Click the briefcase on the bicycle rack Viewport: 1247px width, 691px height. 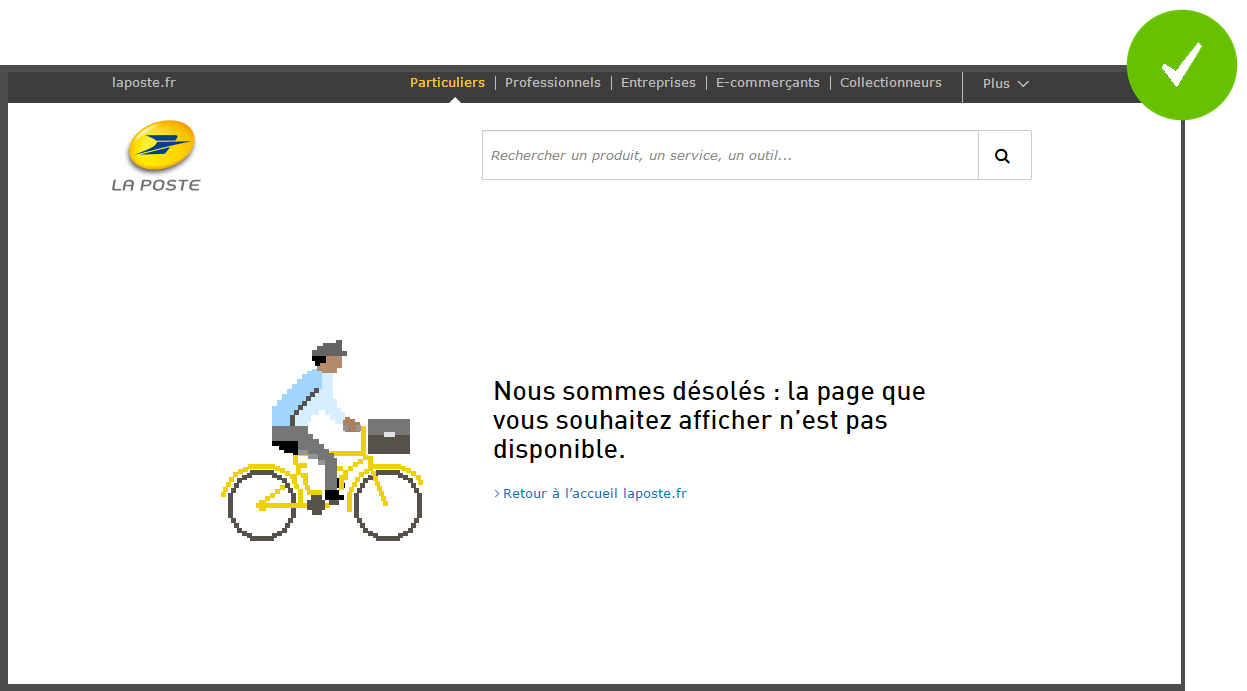pos(389,436)
